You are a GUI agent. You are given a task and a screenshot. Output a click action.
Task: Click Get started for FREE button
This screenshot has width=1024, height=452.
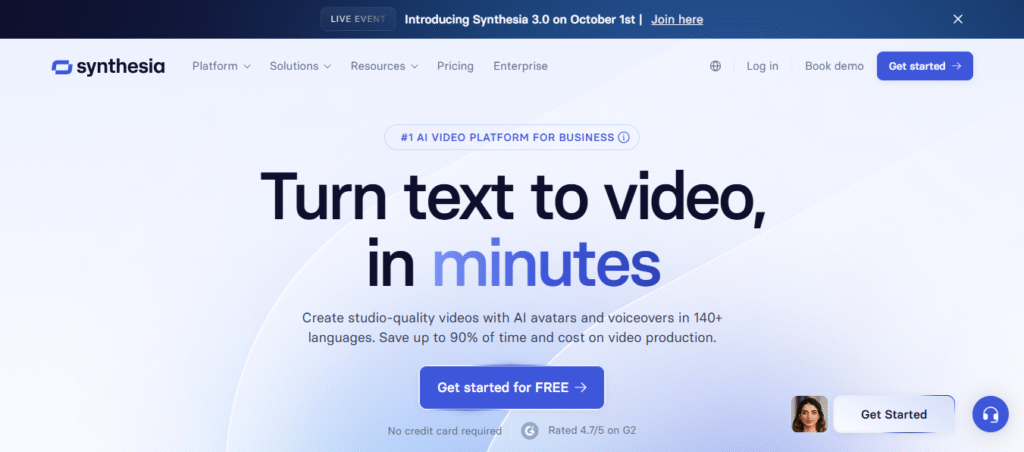(x=512, y=387)
